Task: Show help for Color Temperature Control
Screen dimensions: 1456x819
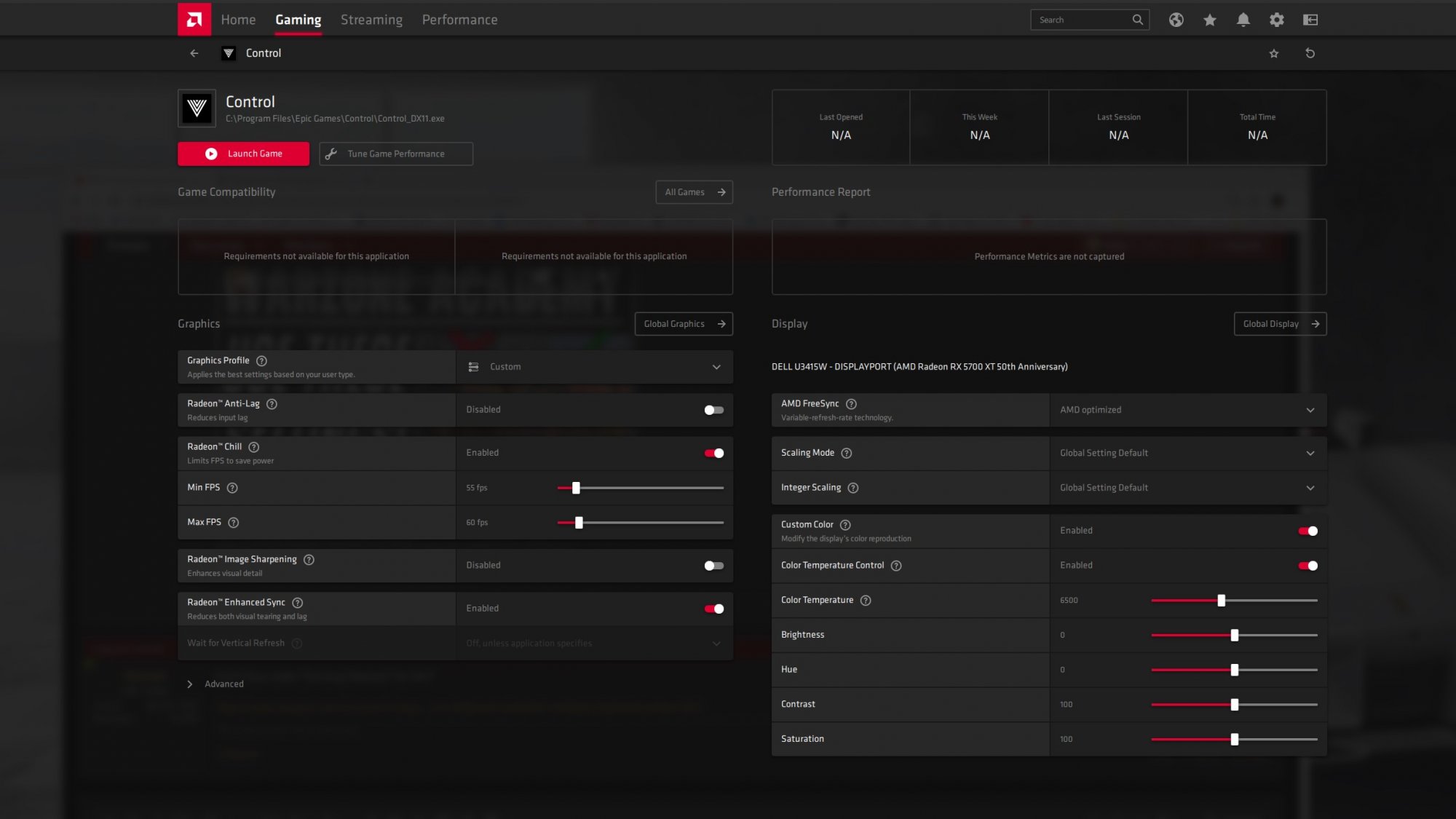Action: point(896,566)
